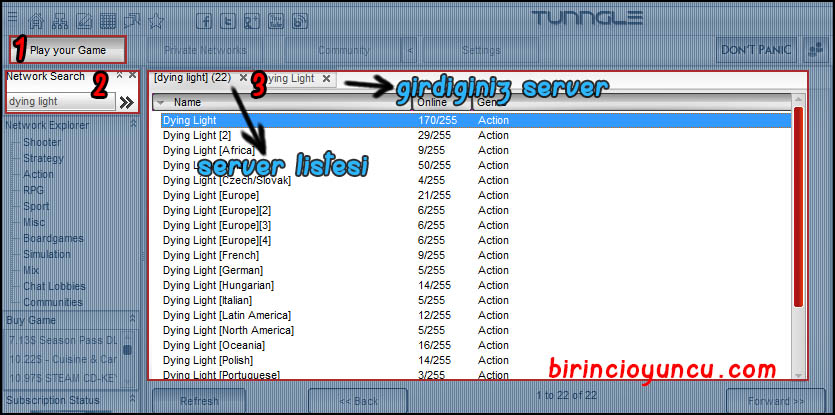This screenshot has width=835, height=415.
Task: Select the Chat Lobbies category
Action: coord(54,286)
